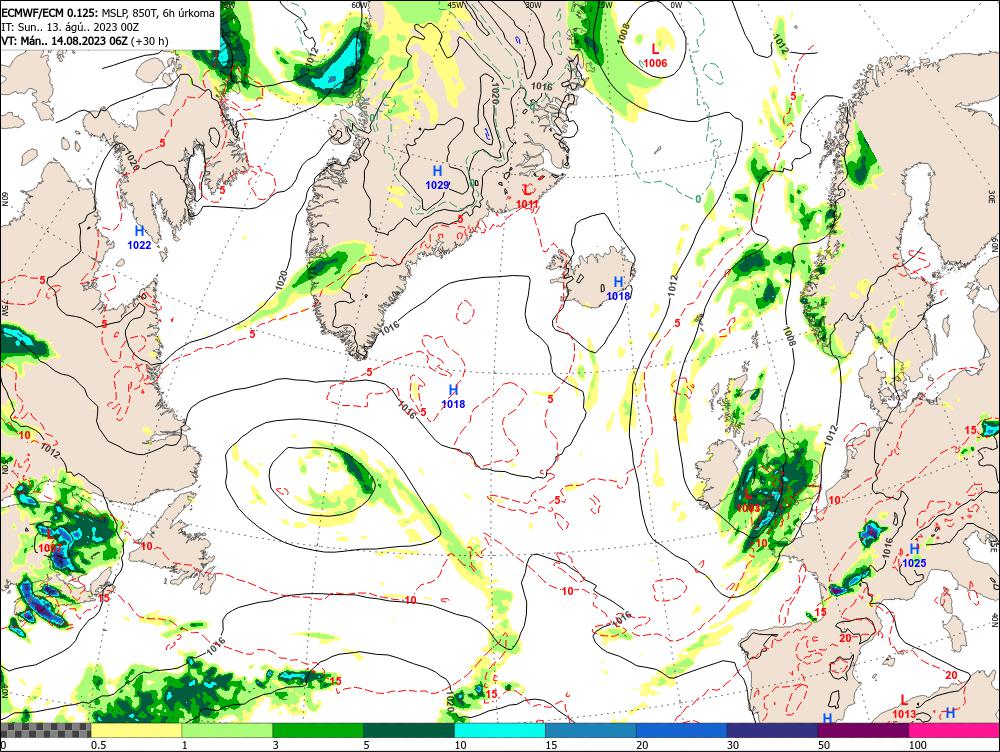Click the legend value '3'
The height and width of the screenshot is (752, 1000).
(x=276, y=745)
